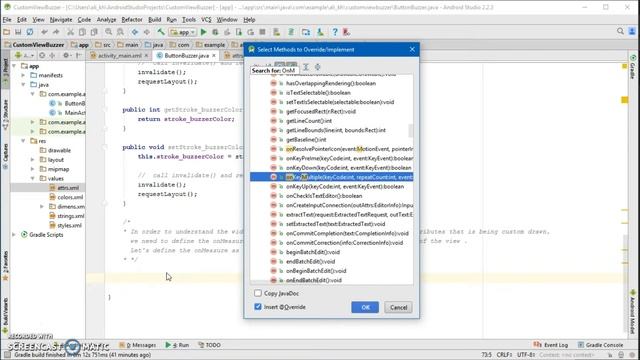Click the Collapse All icon in the dialog toolbar
640x360 pixels.
318,67
